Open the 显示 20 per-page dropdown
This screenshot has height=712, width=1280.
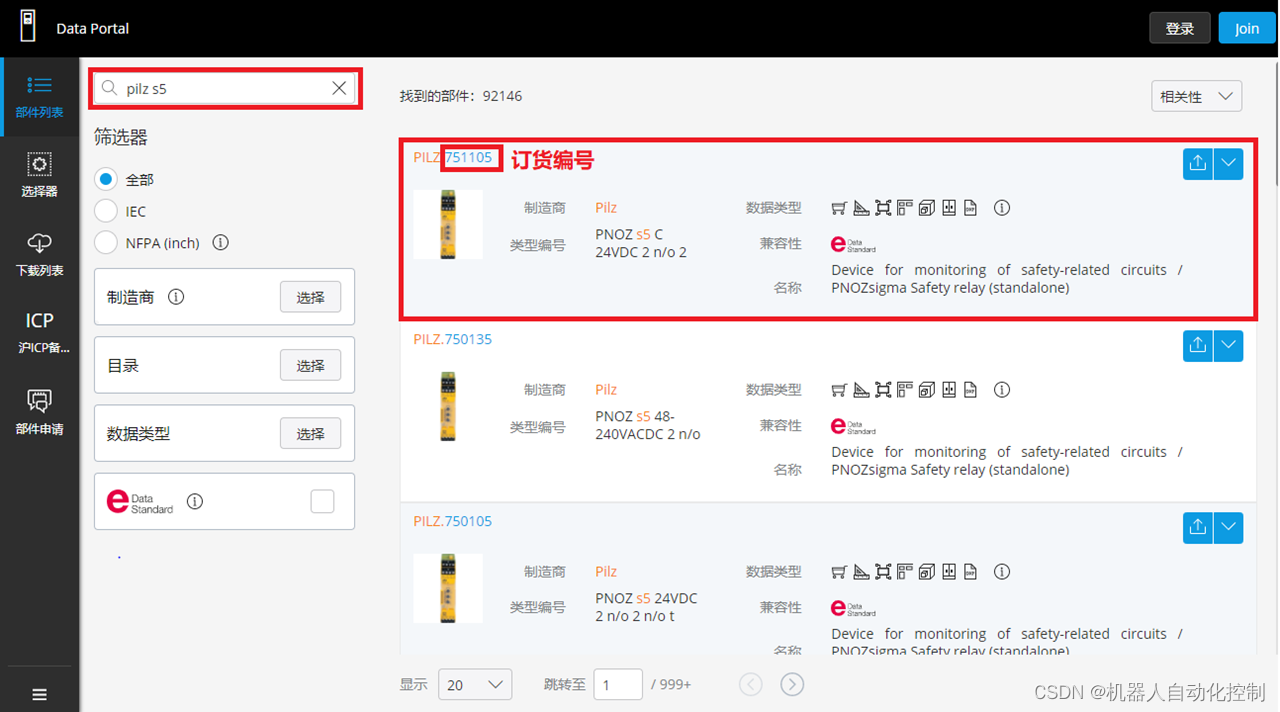pyautogui.click(x=475, y=684)
